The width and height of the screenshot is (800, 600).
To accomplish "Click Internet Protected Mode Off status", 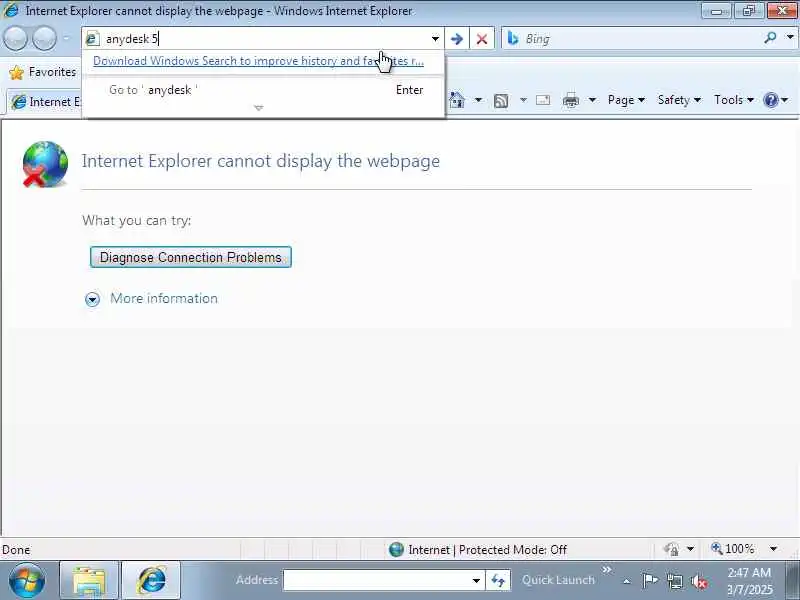I will coord(478,549).
